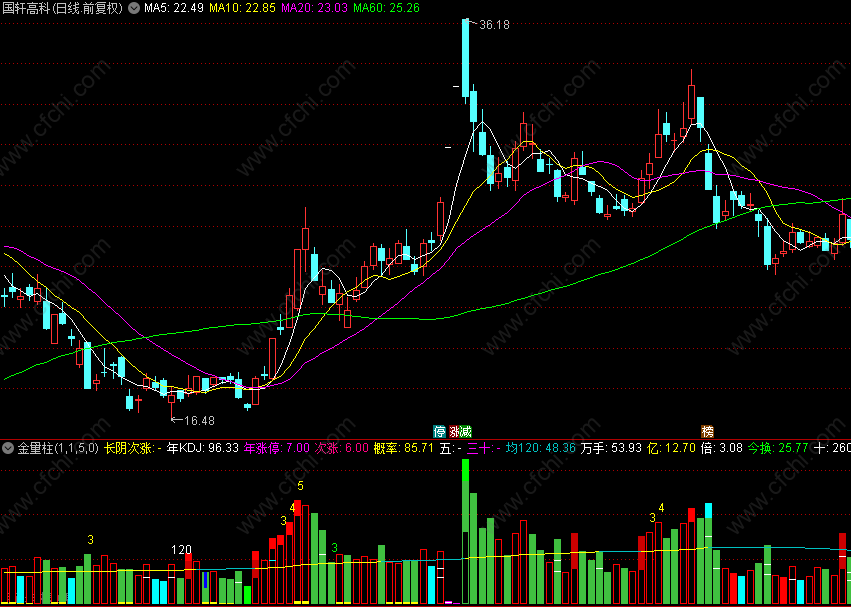Open the 金里柱 indicator dropdown arrow
The image size is (851, 607).
[8, 448]
